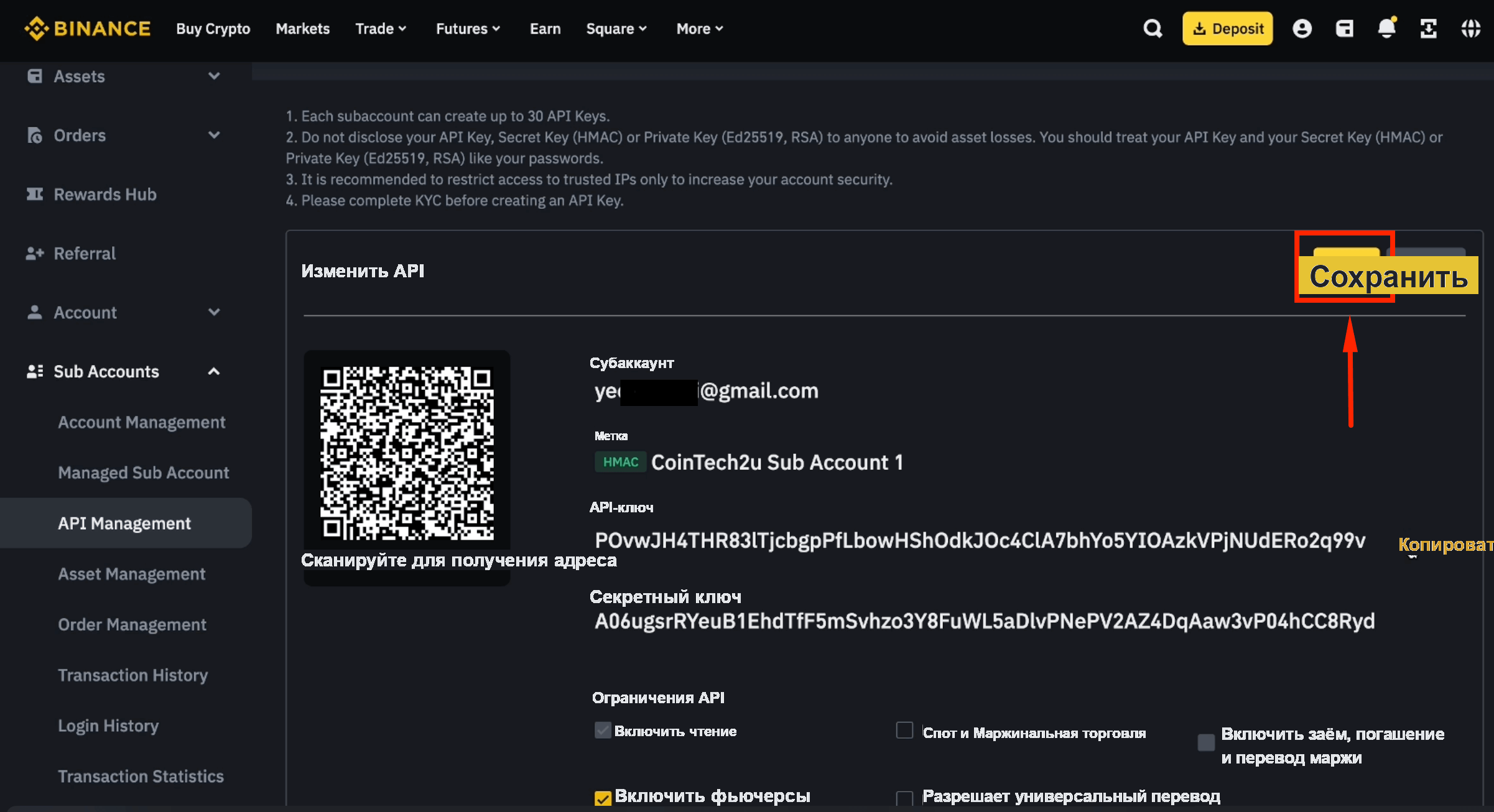Open Managed Sub Account page
Screen dimensions: 1494x812
click(144, 473)
